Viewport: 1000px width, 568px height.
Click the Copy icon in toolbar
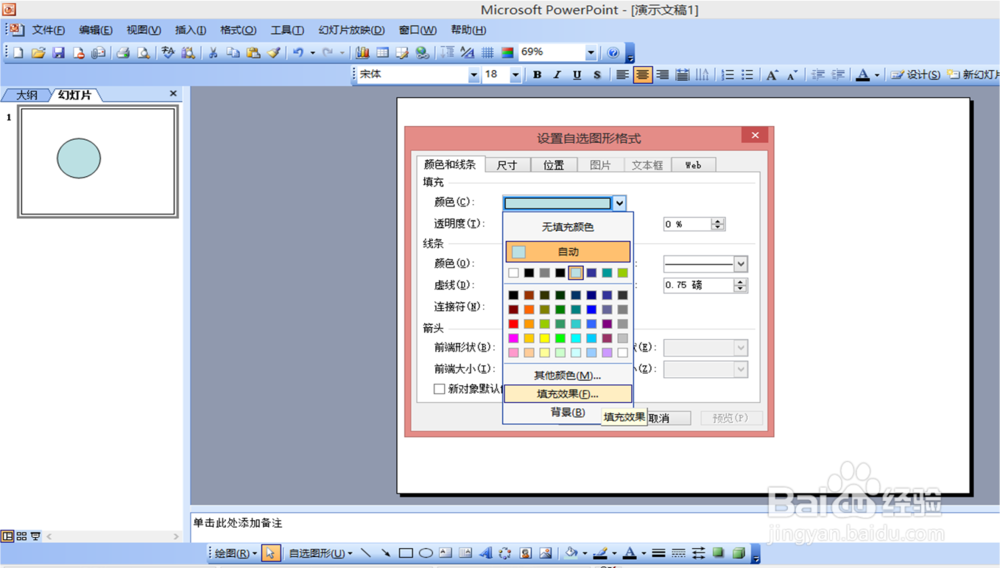pos(233,53)
